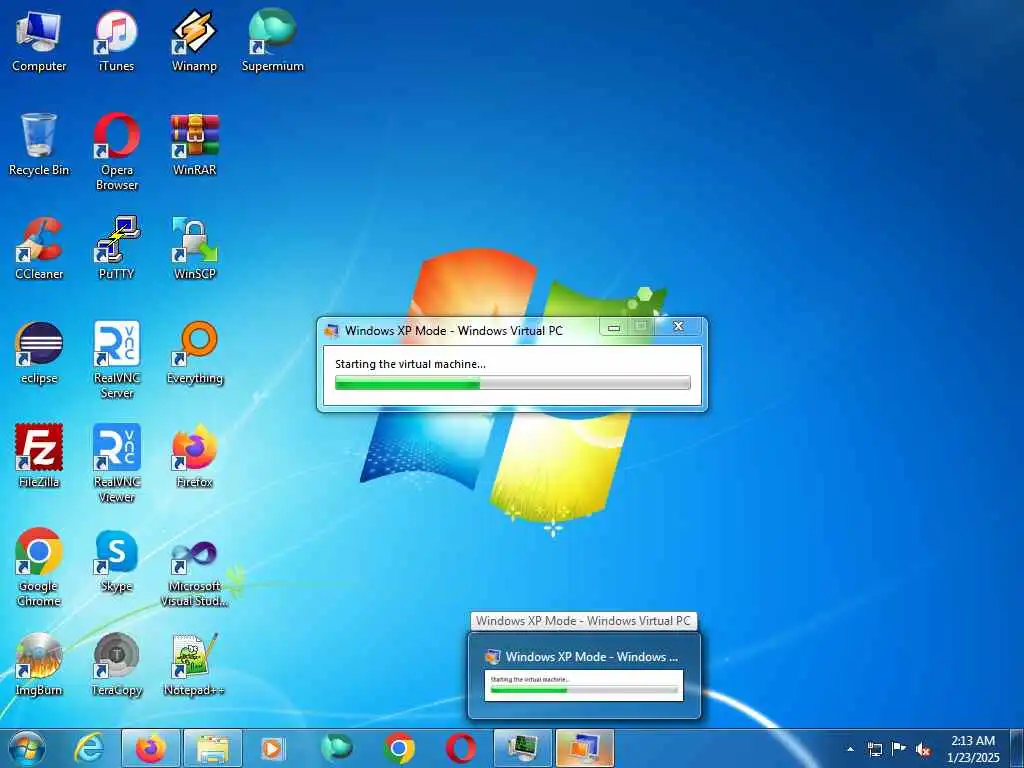The height and width of the screenshot is (768, 1024).
Task: Select the CCleaner shortcut
Action: tap(39, 249)
